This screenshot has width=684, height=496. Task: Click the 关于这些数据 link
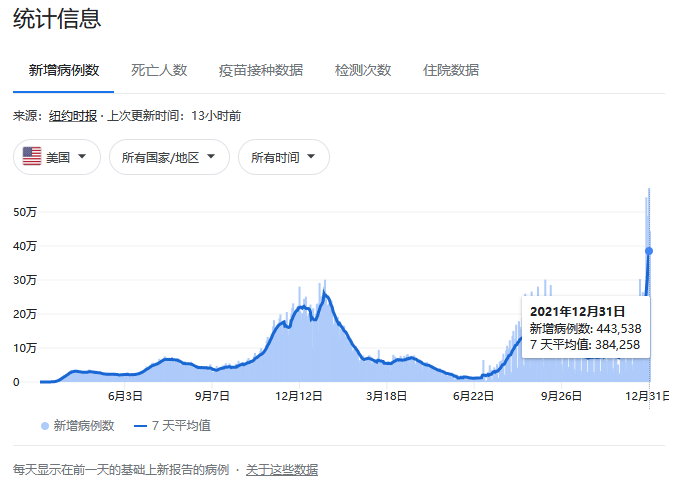coord(282,469)
